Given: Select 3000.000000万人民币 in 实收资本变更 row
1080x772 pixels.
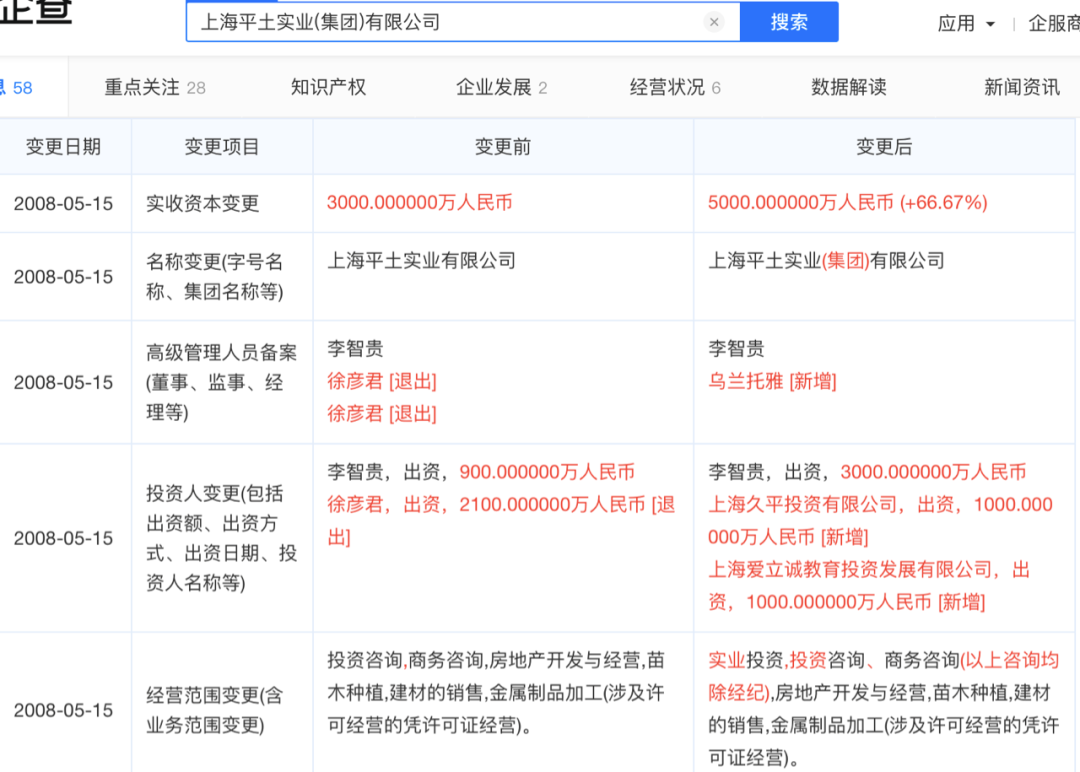Looking at the screenshot, I should (x=419, y=202).
